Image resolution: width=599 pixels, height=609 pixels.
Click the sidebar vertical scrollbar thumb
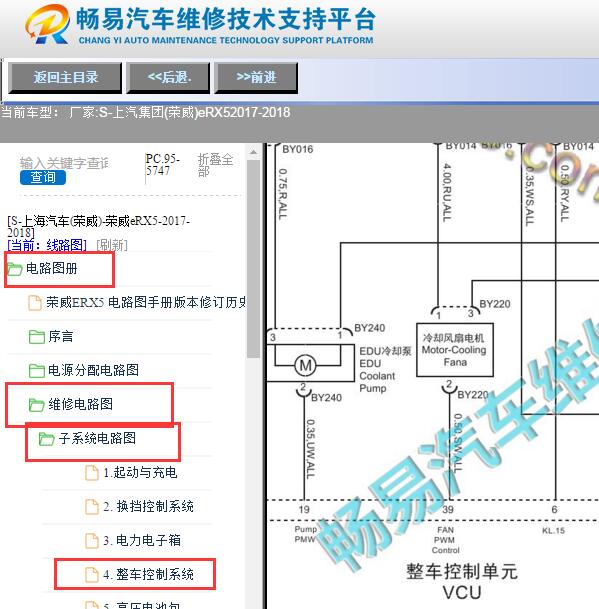(x=253, y=259)
